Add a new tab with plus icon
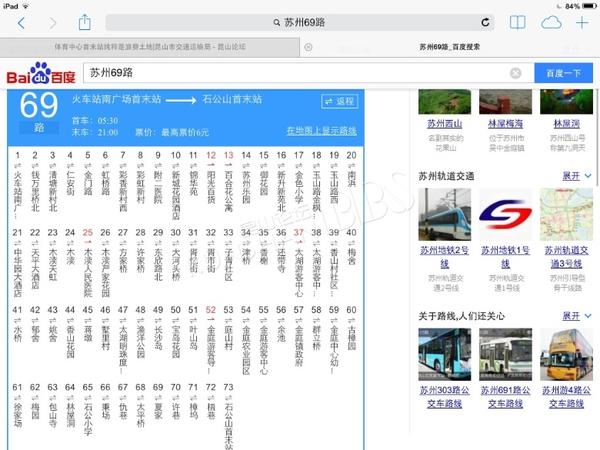The image size is (600, 450). click(x=582, y=22)
